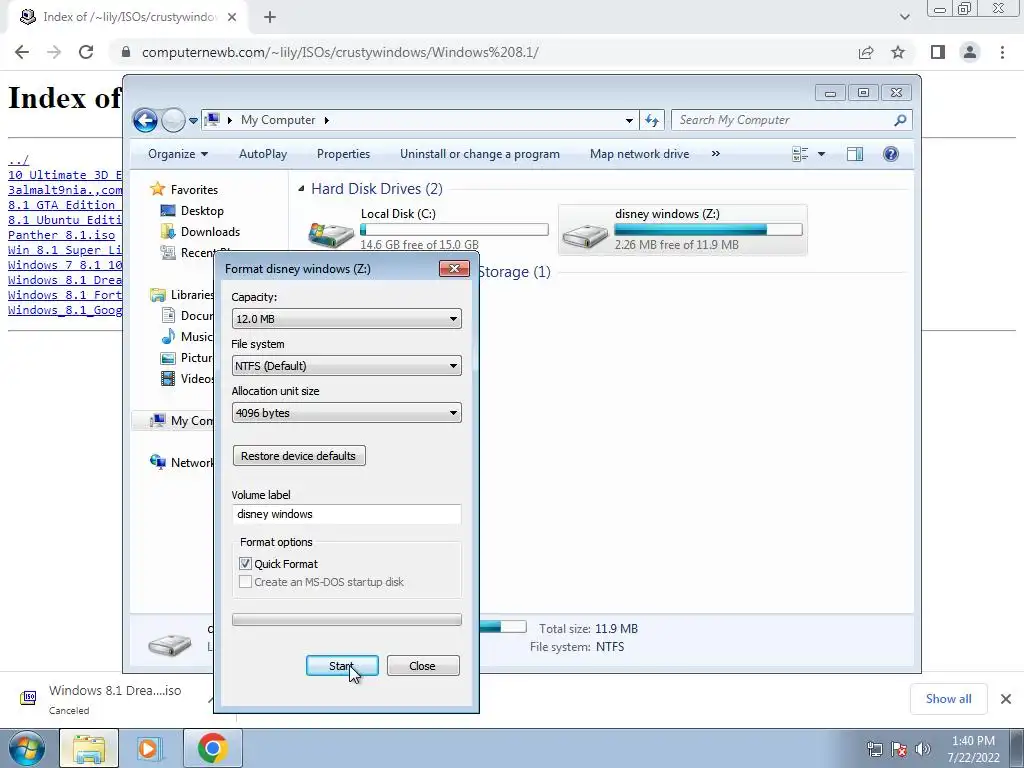This screenshot has width=1024, height=768.
Task: Toggle the preview pane icon
Action: (855, 154)
